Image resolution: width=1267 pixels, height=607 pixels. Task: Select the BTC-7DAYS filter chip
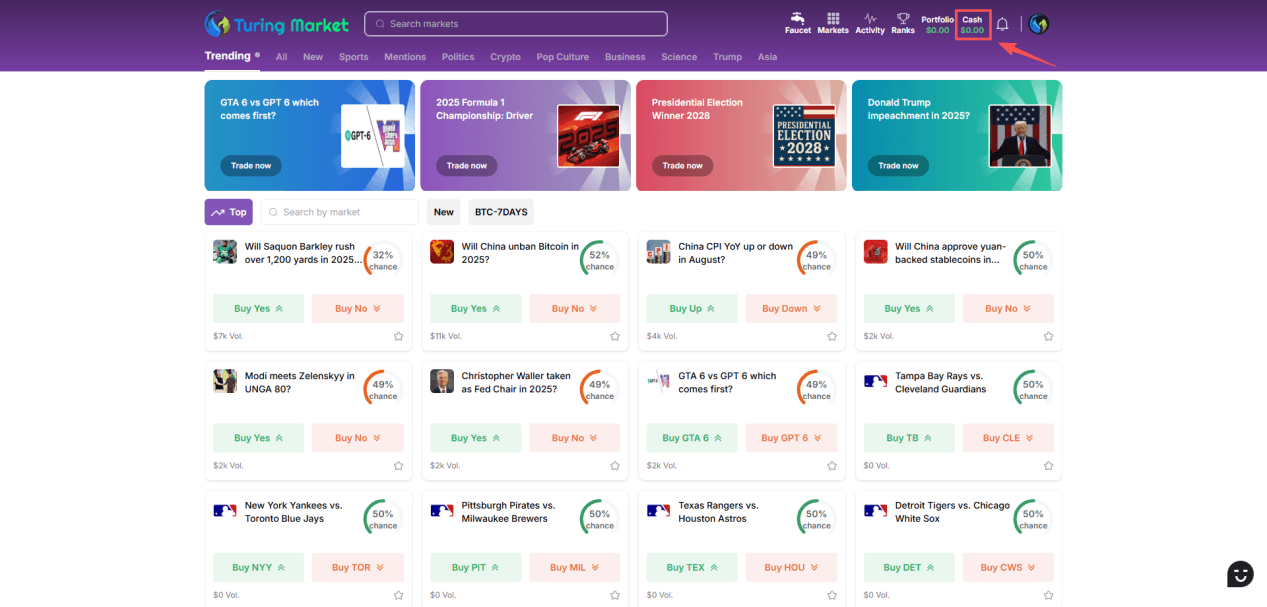[x=501, y=212]
